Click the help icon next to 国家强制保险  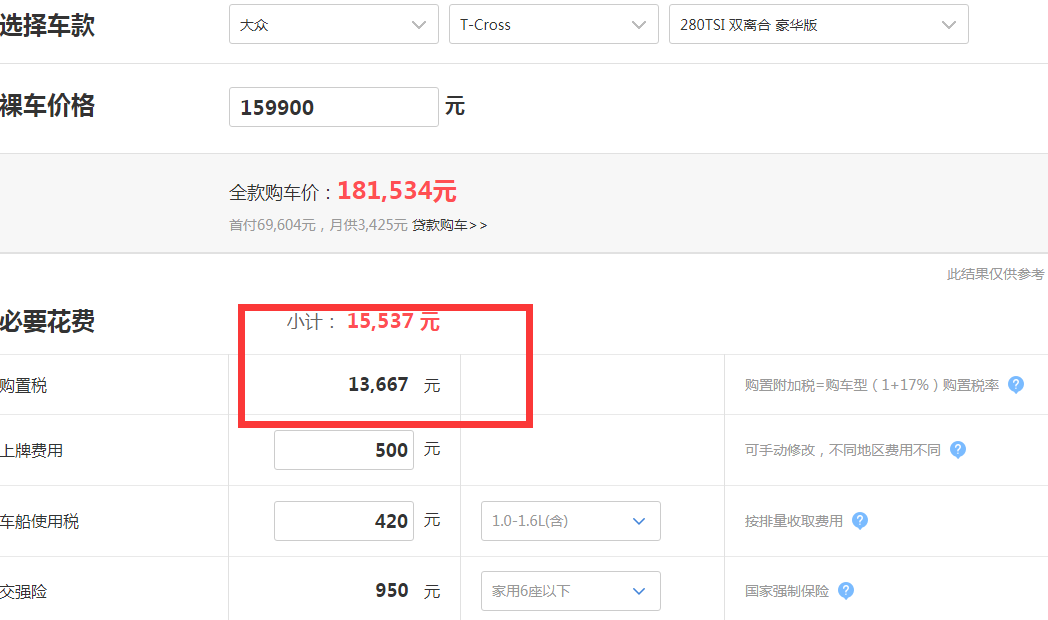pyautogui.click(x=845, y=591)
